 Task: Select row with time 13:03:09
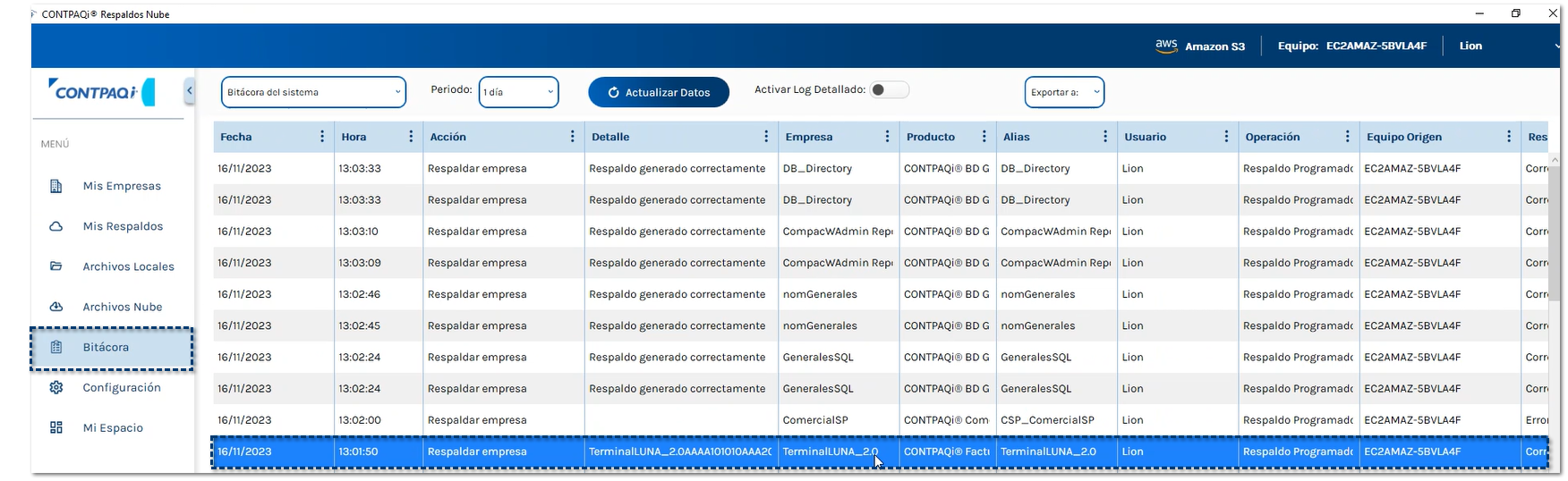[x=881, y=263]
